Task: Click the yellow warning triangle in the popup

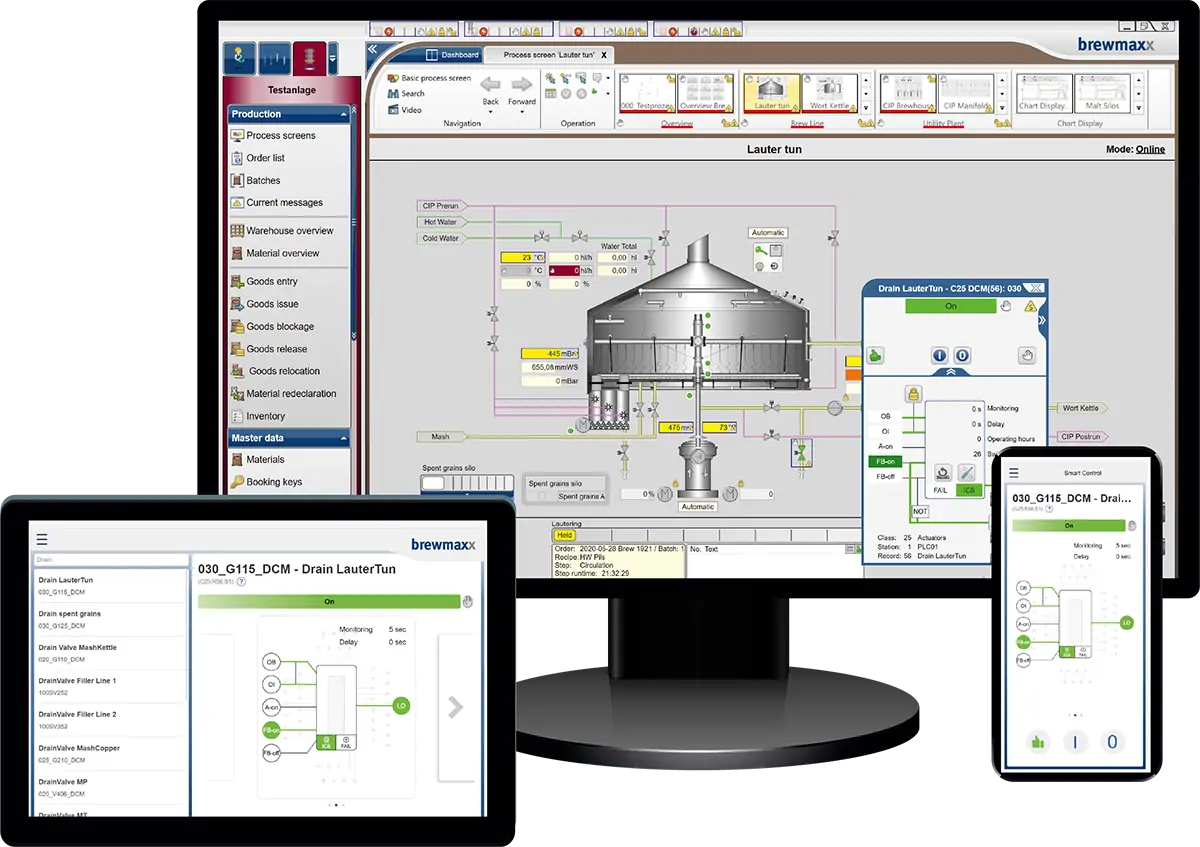Action: pos(1030,306)
